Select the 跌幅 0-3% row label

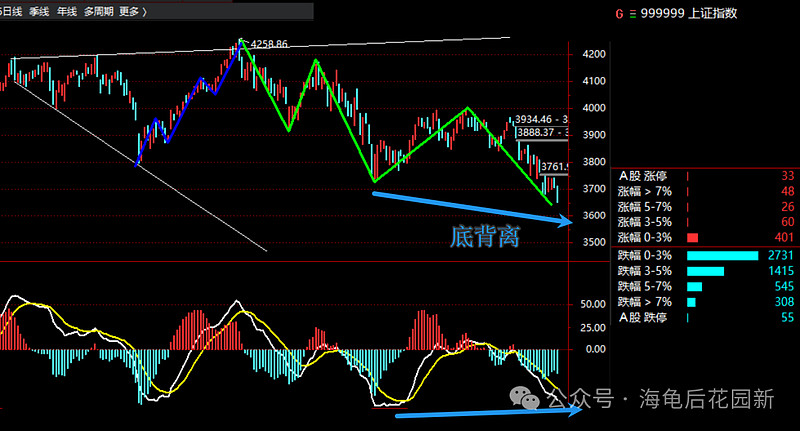click(x=644, y=256)
